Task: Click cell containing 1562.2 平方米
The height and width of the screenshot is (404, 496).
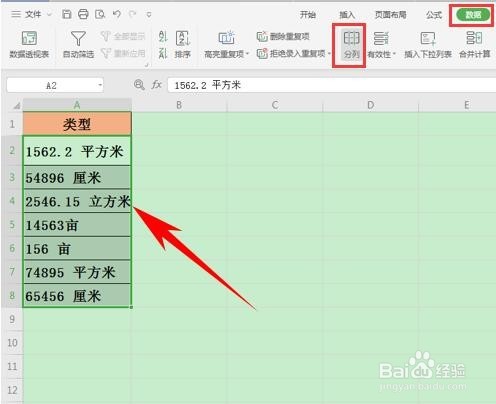Action: pos(77,151)
